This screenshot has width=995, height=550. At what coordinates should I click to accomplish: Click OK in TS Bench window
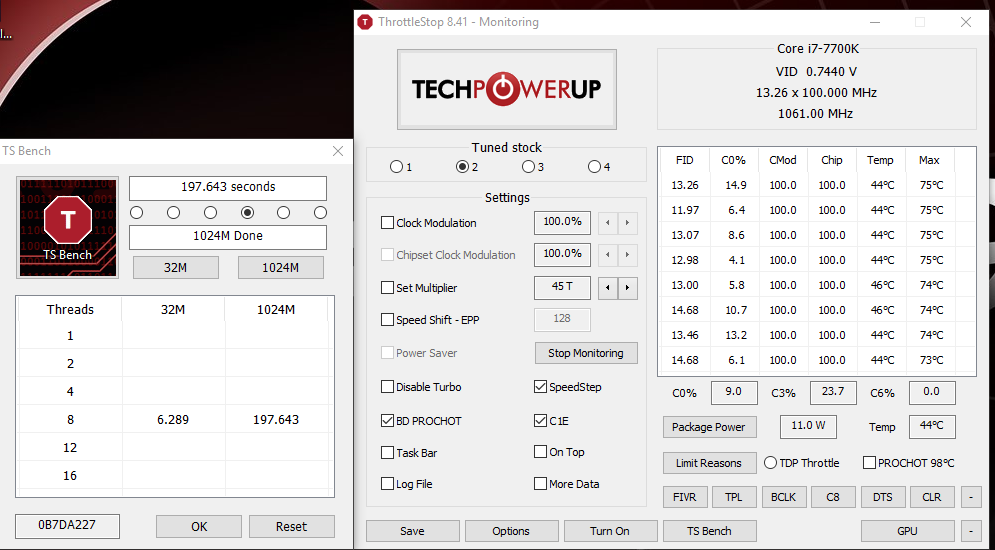click(199, 527)
